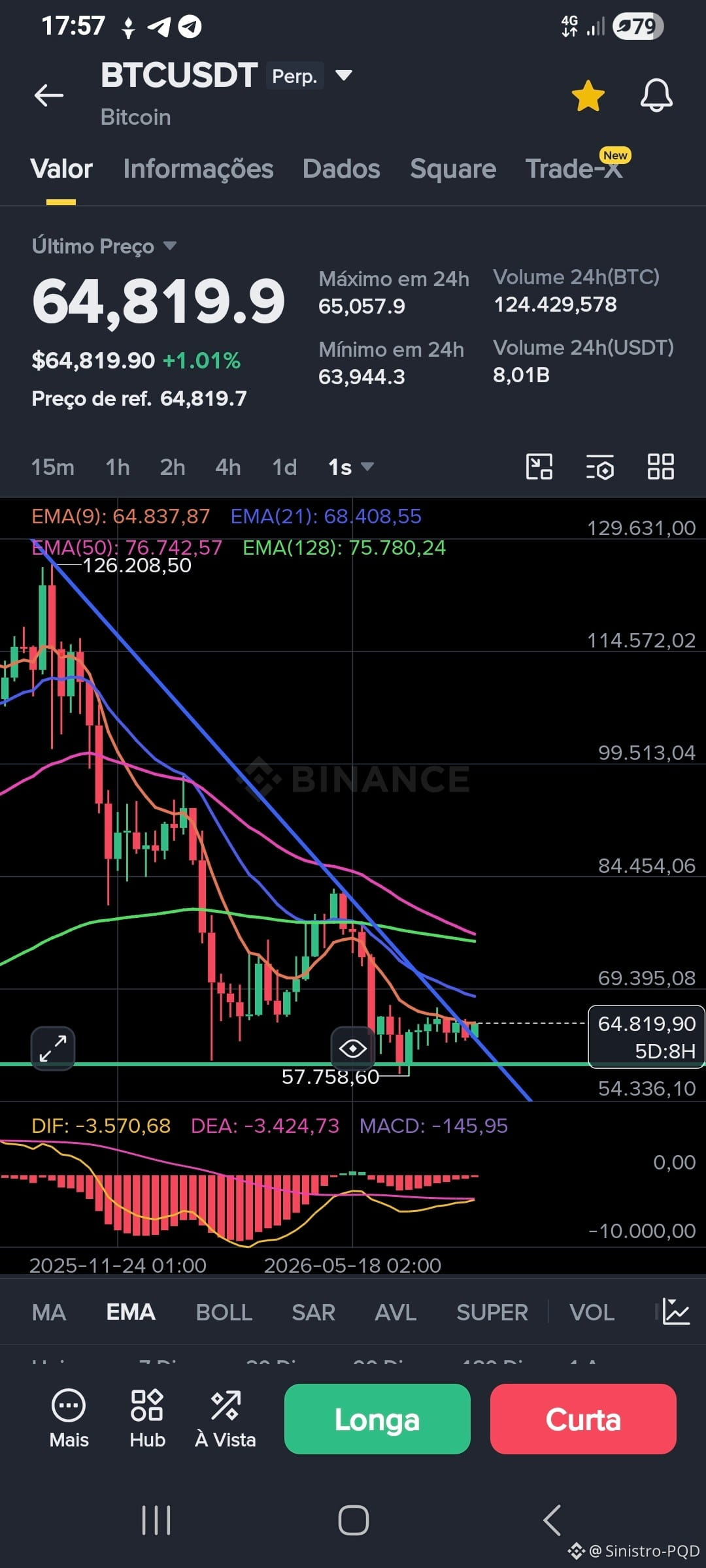
Task: Enable the BOLL indicator
Action: click(224, 1312)
